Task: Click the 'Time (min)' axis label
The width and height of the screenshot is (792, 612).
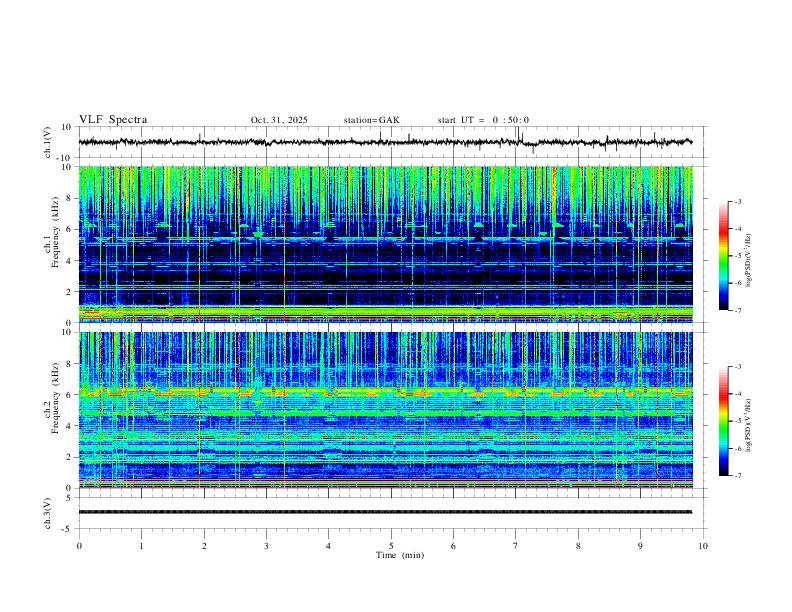Action: coord(400,555)
